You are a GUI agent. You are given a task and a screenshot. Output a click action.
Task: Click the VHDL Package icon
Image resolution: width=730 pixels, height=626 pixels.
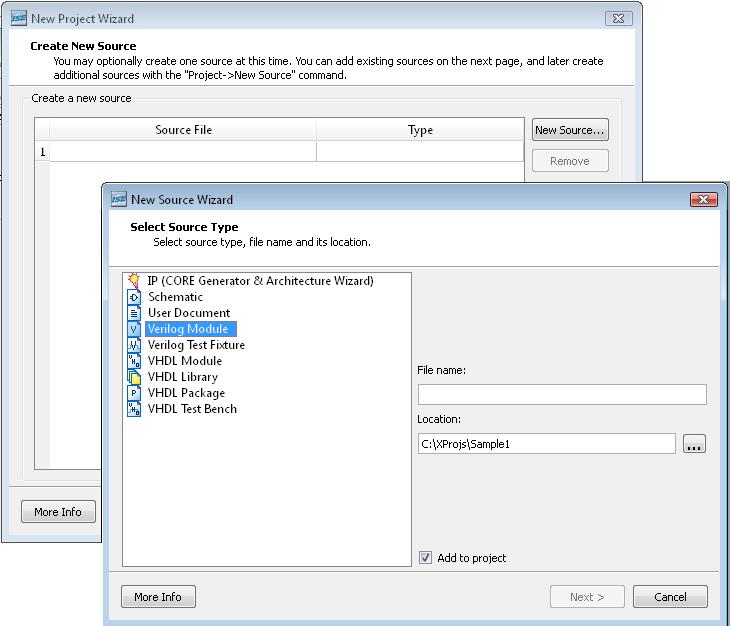point(134,393)
